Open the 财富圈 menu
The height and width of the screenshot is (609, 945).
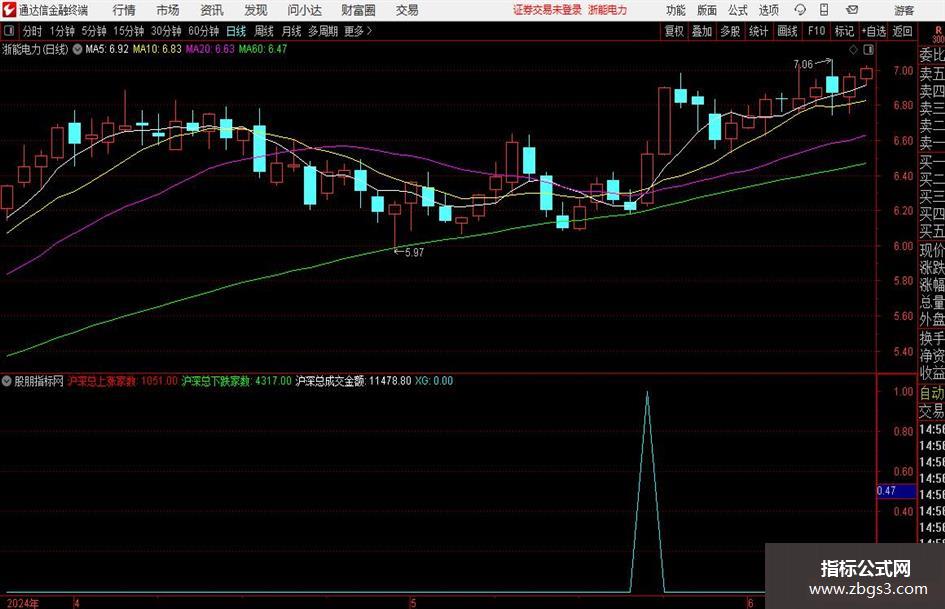click(x=358, y=10)
